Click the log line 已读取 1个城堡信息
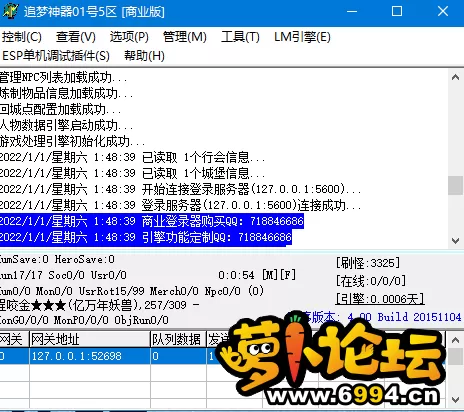Image resolution: width=464 pixels, height=412 pixels. 132,173
